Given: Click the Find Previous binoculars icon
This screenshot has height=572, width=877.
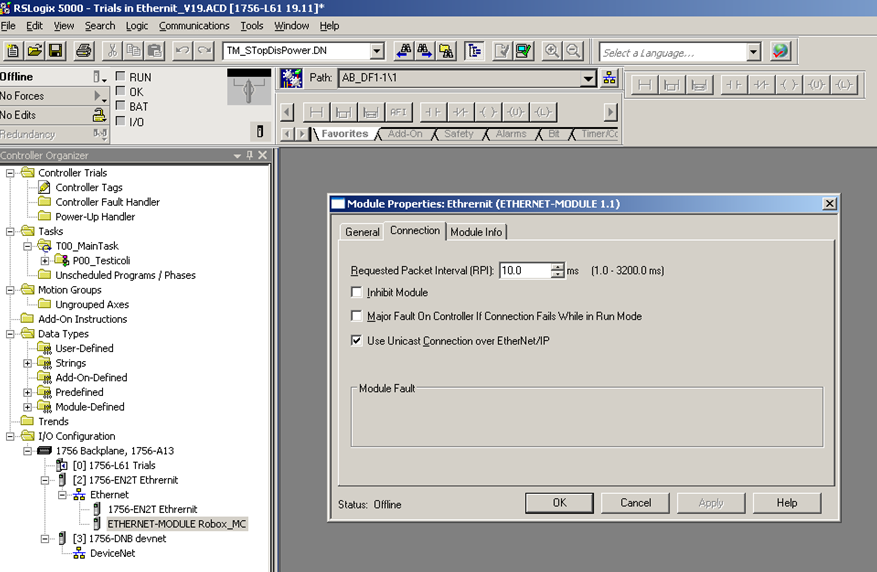Looking at the screenshot, I should [404, 51].
